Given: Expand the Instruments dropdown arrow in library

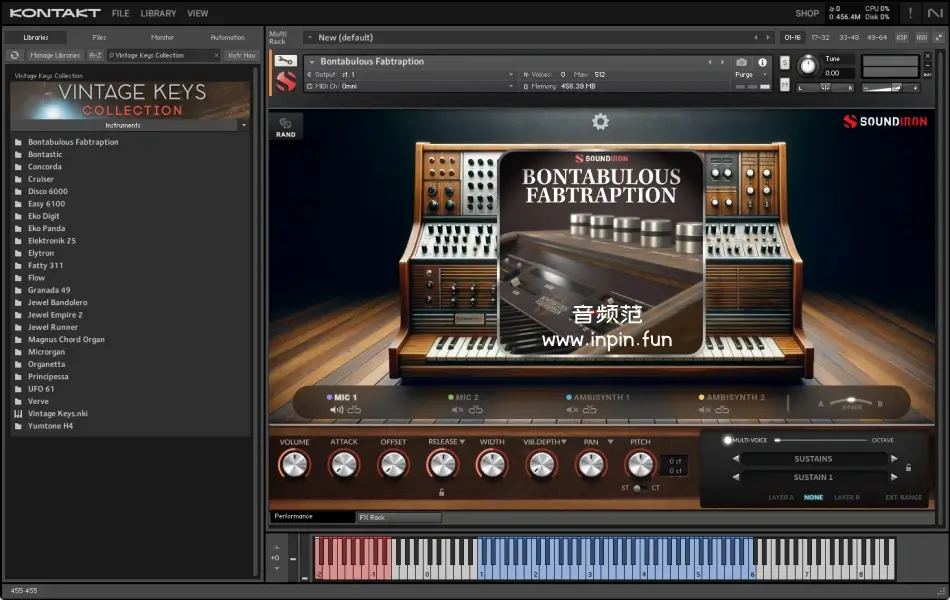Looking at the screenshot, I should [x=243, y=126].
